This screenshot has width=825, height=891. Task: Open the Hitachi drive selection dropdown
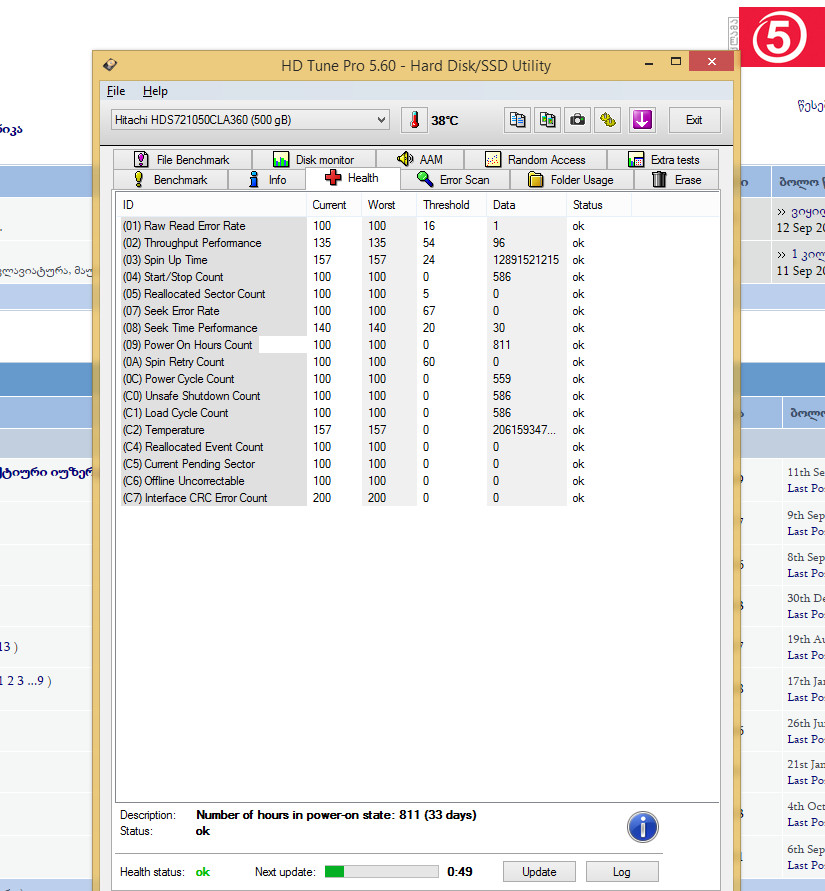250,120
